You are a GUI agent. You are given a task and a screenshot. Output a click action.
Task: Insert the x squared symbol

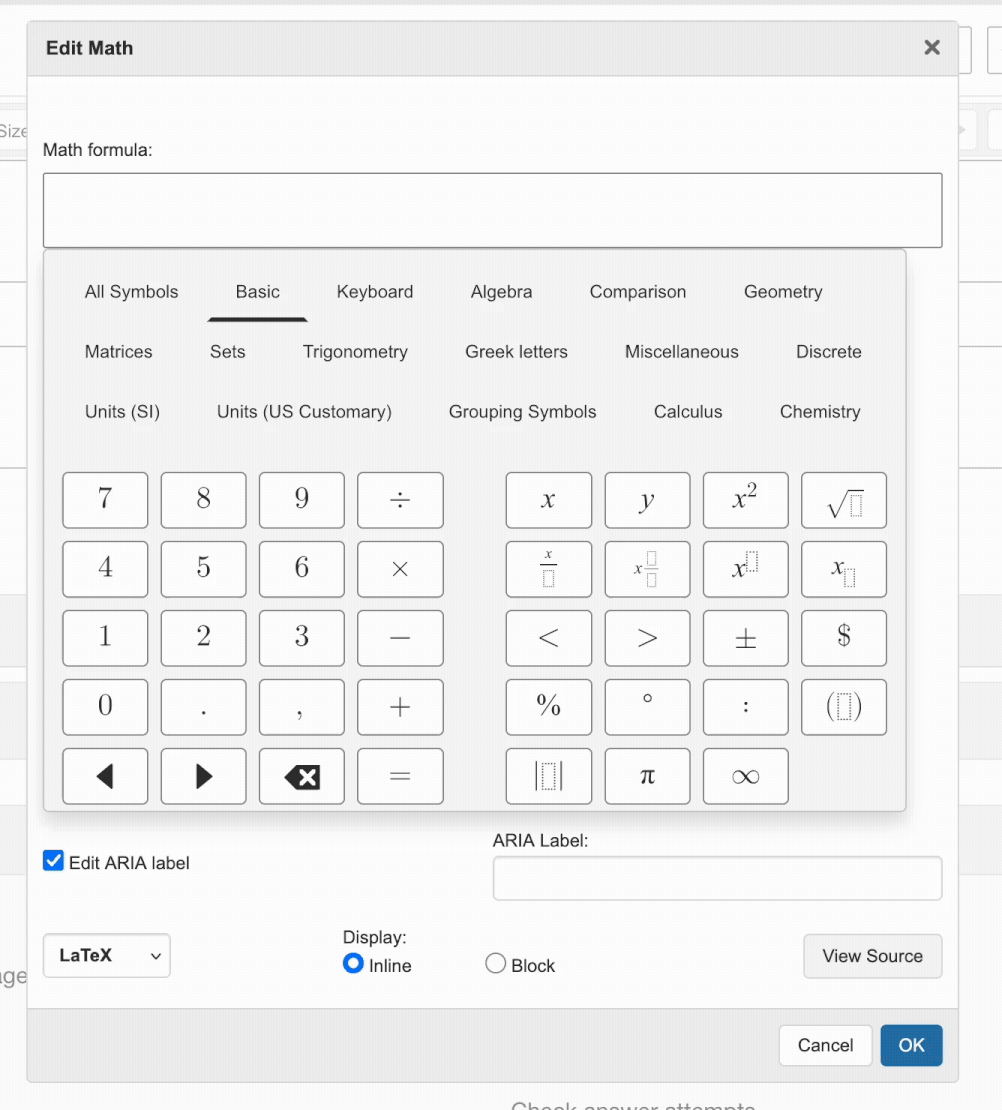coord(745,500)
